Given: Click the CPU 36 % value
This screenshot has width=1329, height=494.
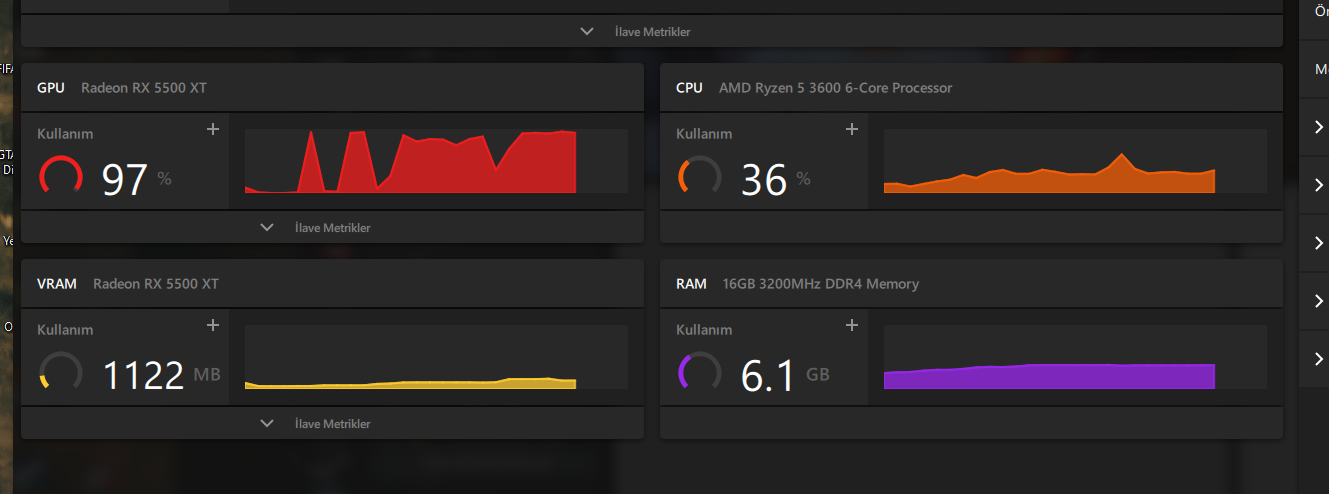Looking at the screenshot, I should click(x=776, y=179).
